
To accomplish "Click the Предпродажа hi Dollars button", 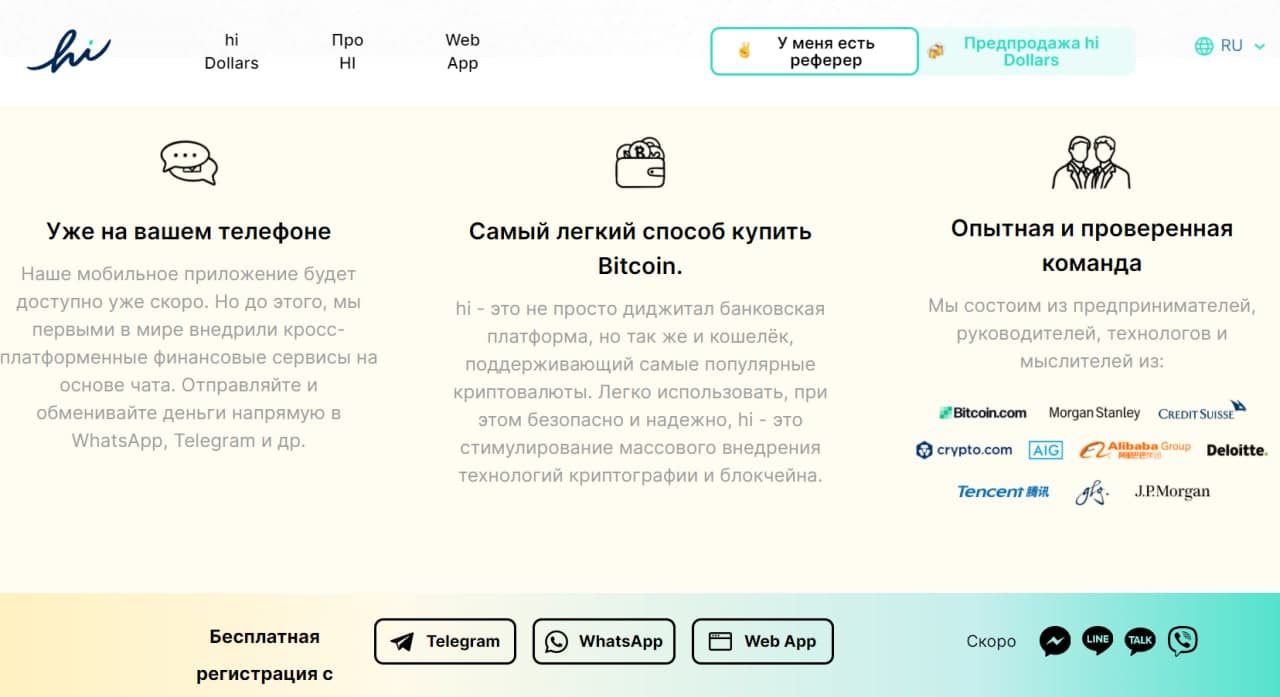I will 1030,51.
